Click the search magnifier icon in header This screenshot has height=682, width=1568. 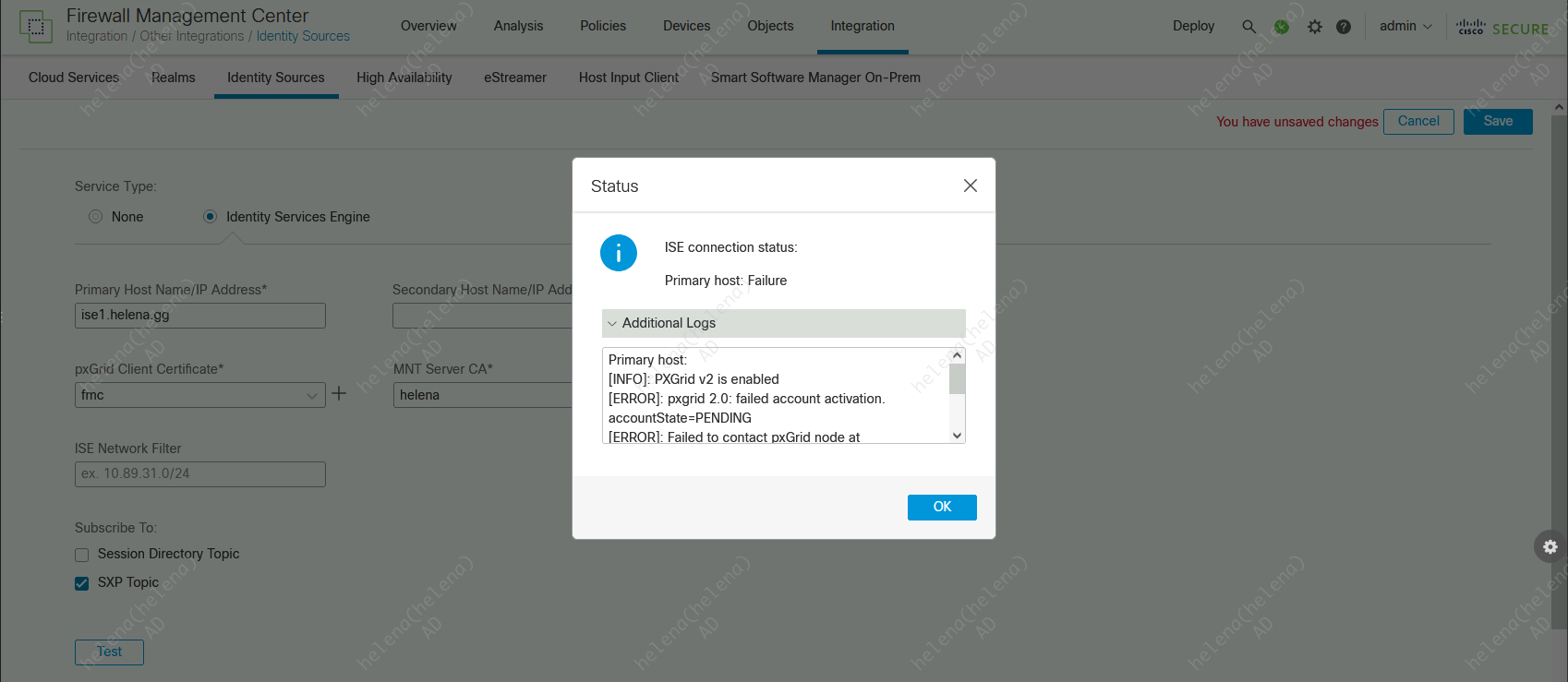tap(1248, 27)
